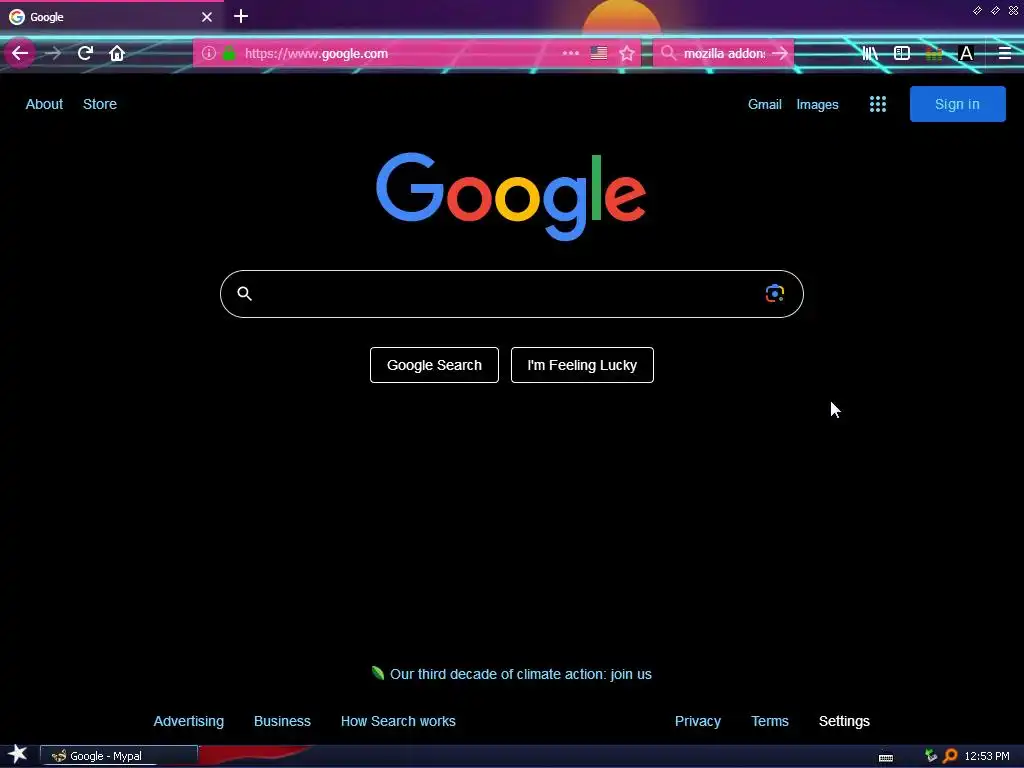Viewport: 1024px width, 768px height.
Task: Click I'm Feeling Lucky button
Action: point(582,365)
